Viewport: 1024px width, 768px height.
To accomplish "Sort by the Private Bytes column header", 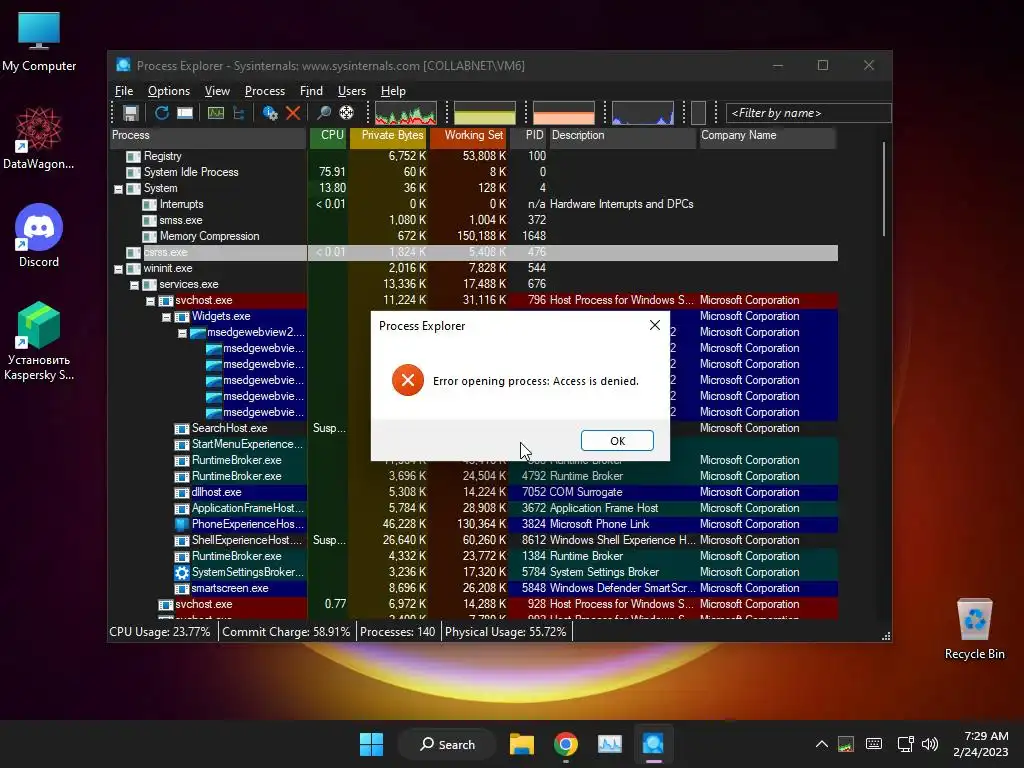I will pos(389,136).
